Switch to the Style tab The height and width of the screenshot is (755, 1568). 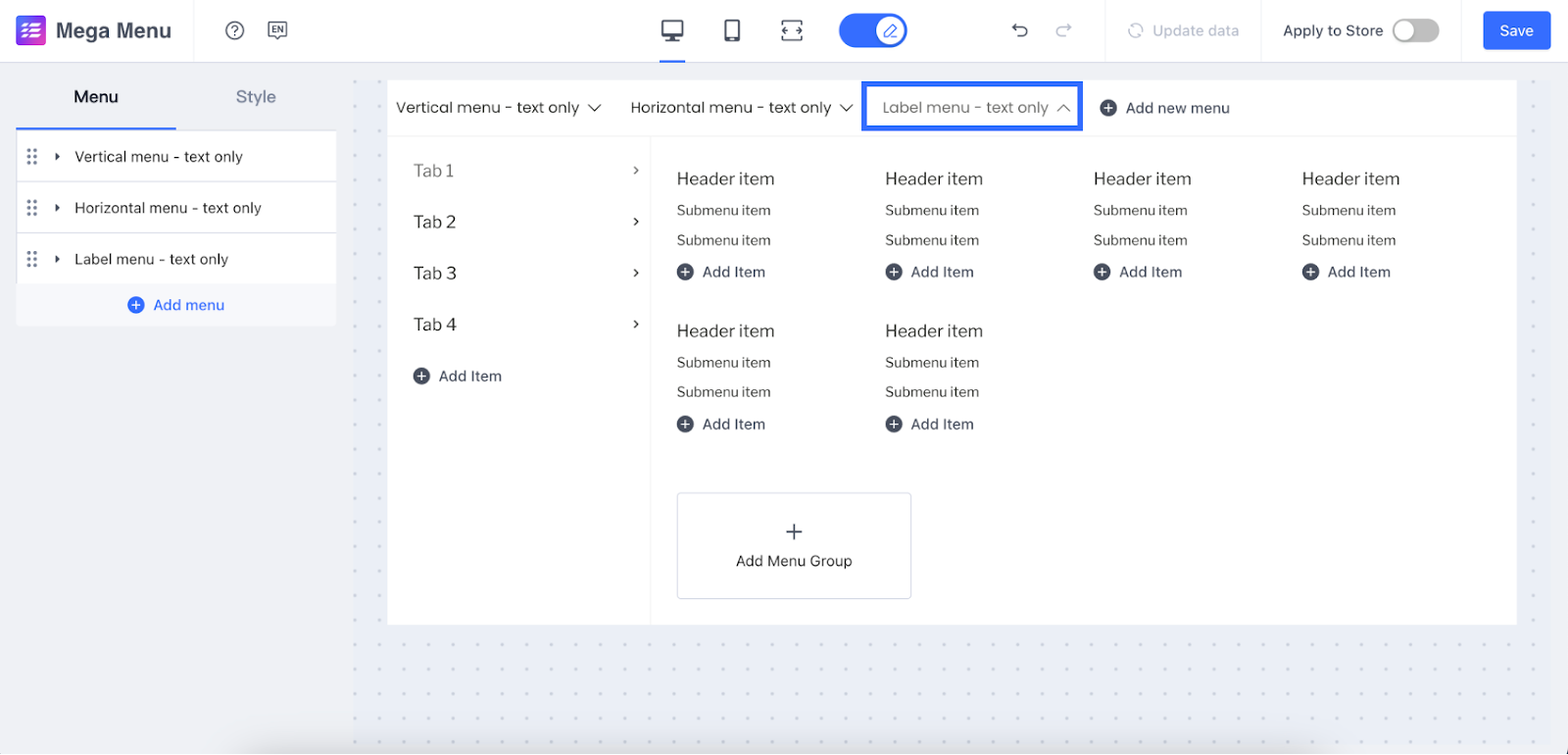(x=256, y=97)
